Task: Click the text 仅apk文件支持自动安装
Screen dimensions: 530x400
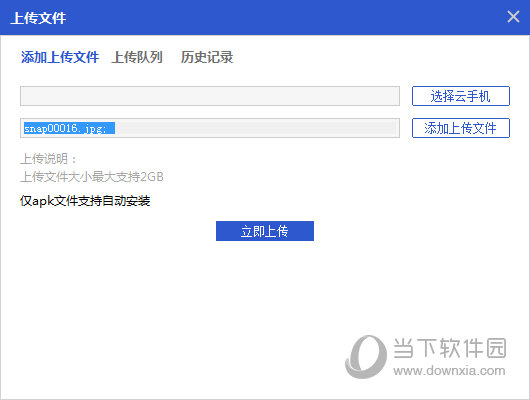Action: [x=85, y=201]
